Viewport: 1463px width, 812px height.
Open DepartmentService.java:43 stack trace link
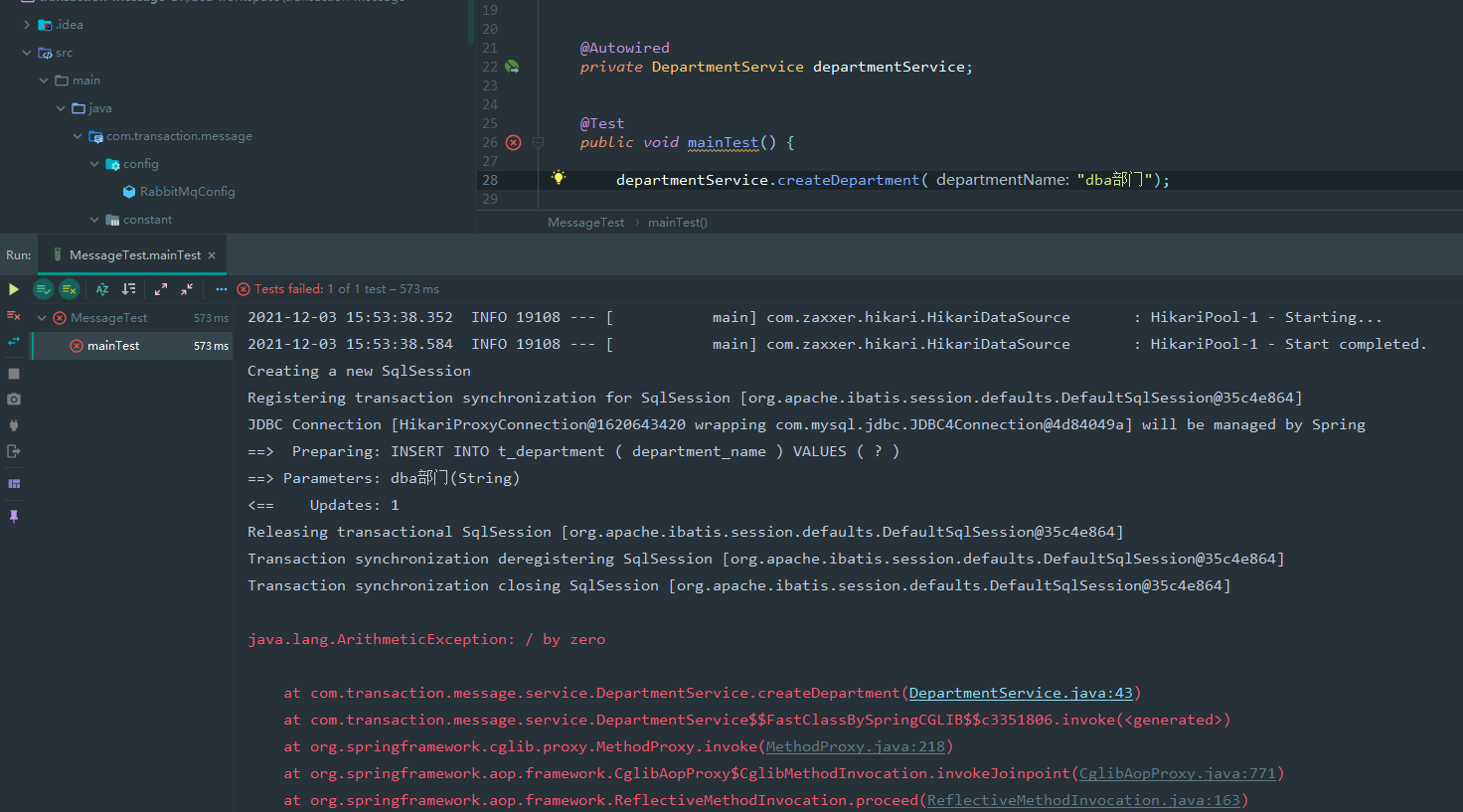(1021, 693)
